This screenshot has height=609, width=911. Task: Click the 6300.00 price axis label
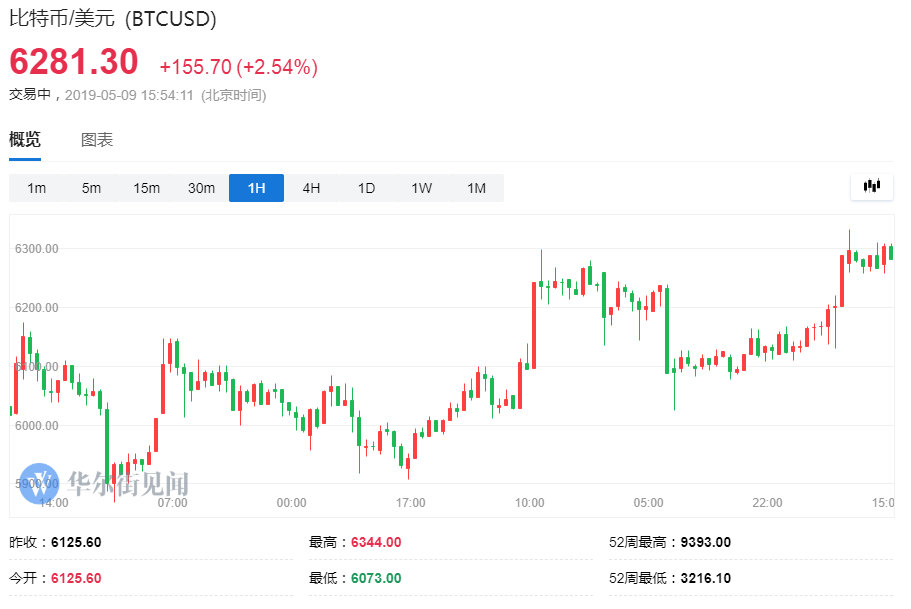(x=37, y=248)
